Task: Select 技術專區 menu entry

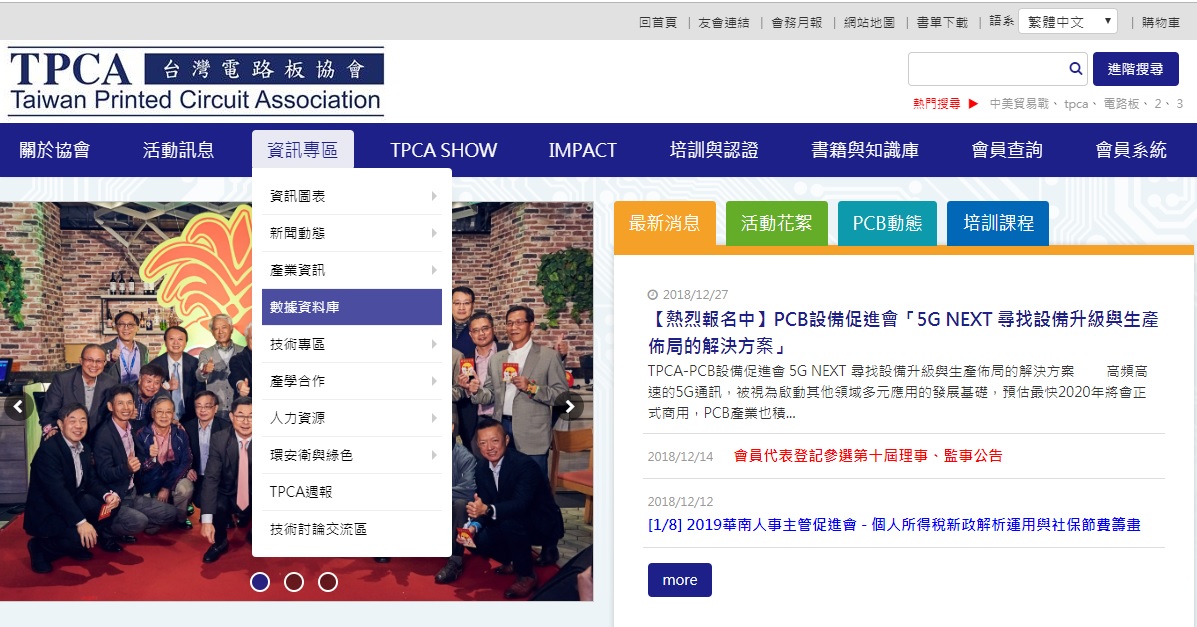Action: tap(352, 344)
